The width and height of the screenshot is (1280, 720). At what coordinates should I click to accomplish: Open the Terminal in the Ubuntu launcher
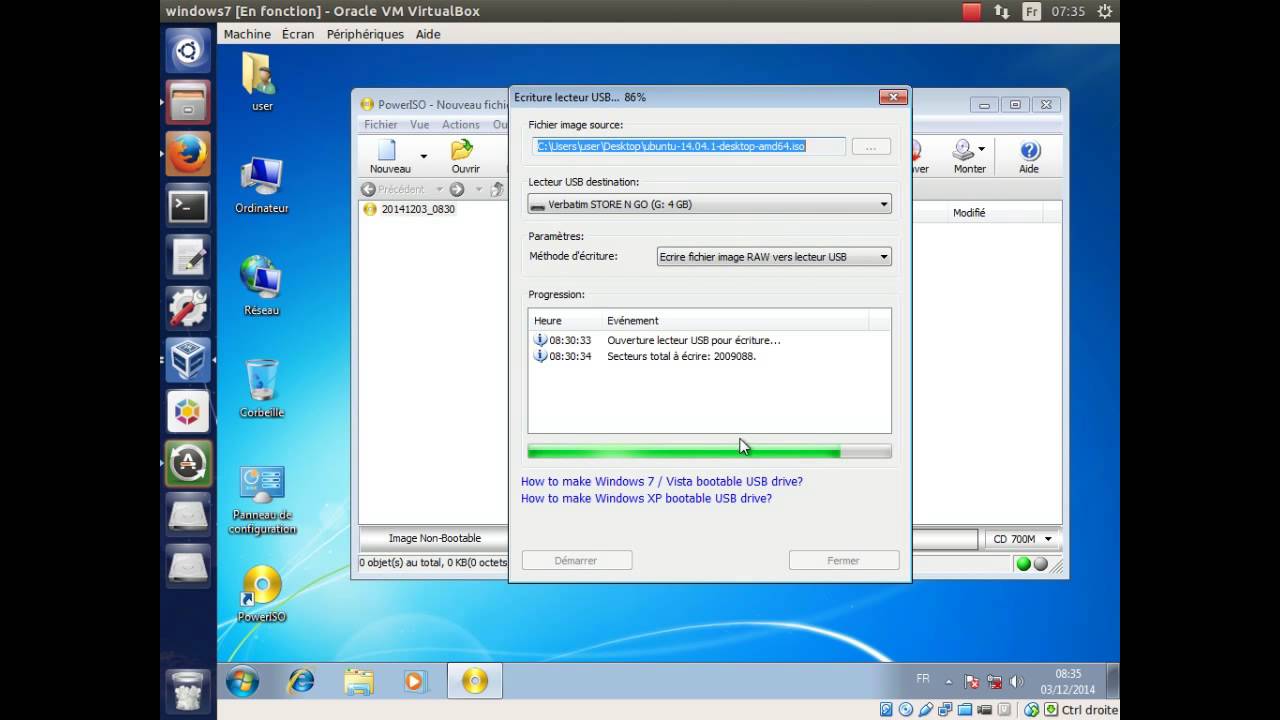pos(188,206)
